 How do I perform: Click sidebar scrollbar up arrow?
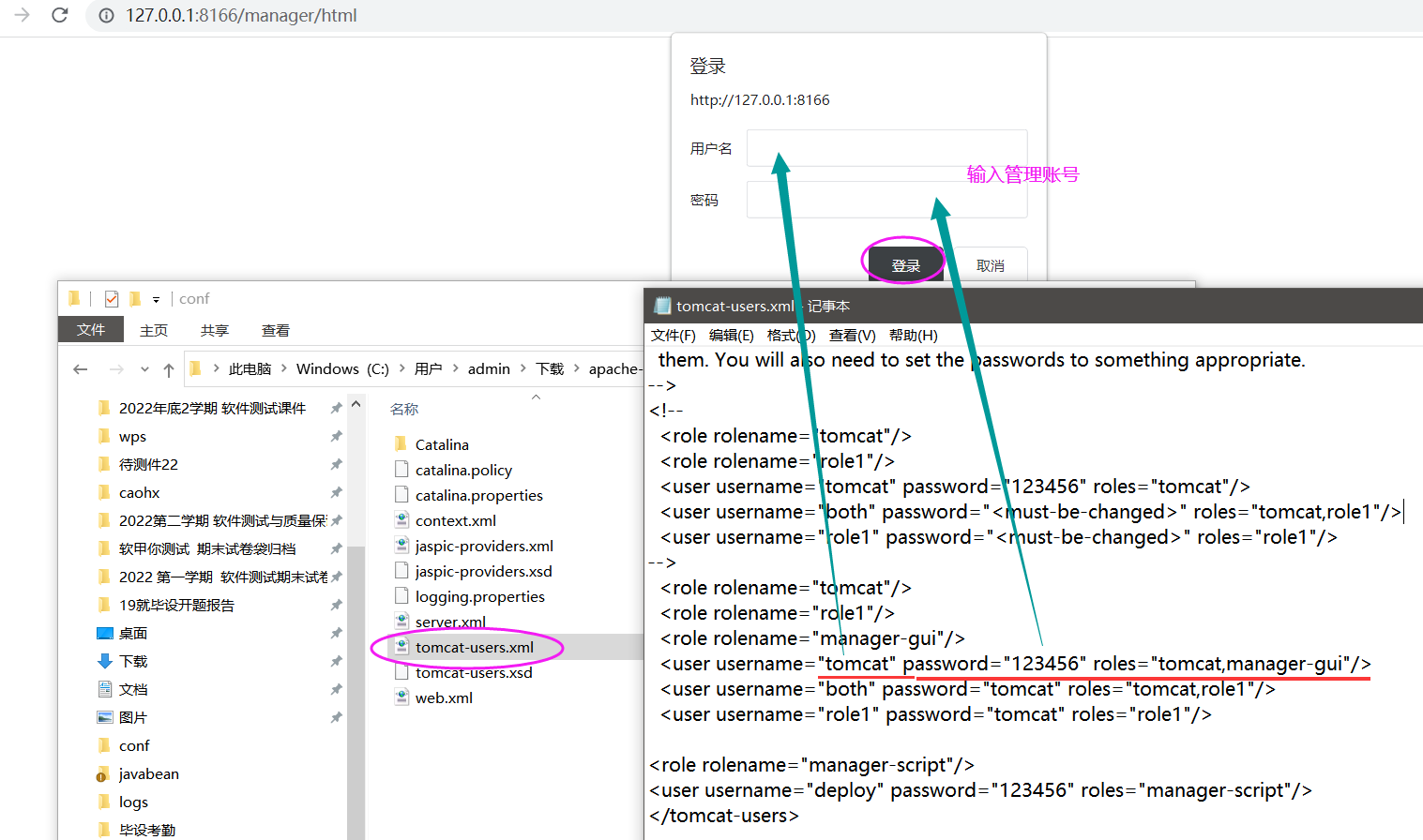356,404
